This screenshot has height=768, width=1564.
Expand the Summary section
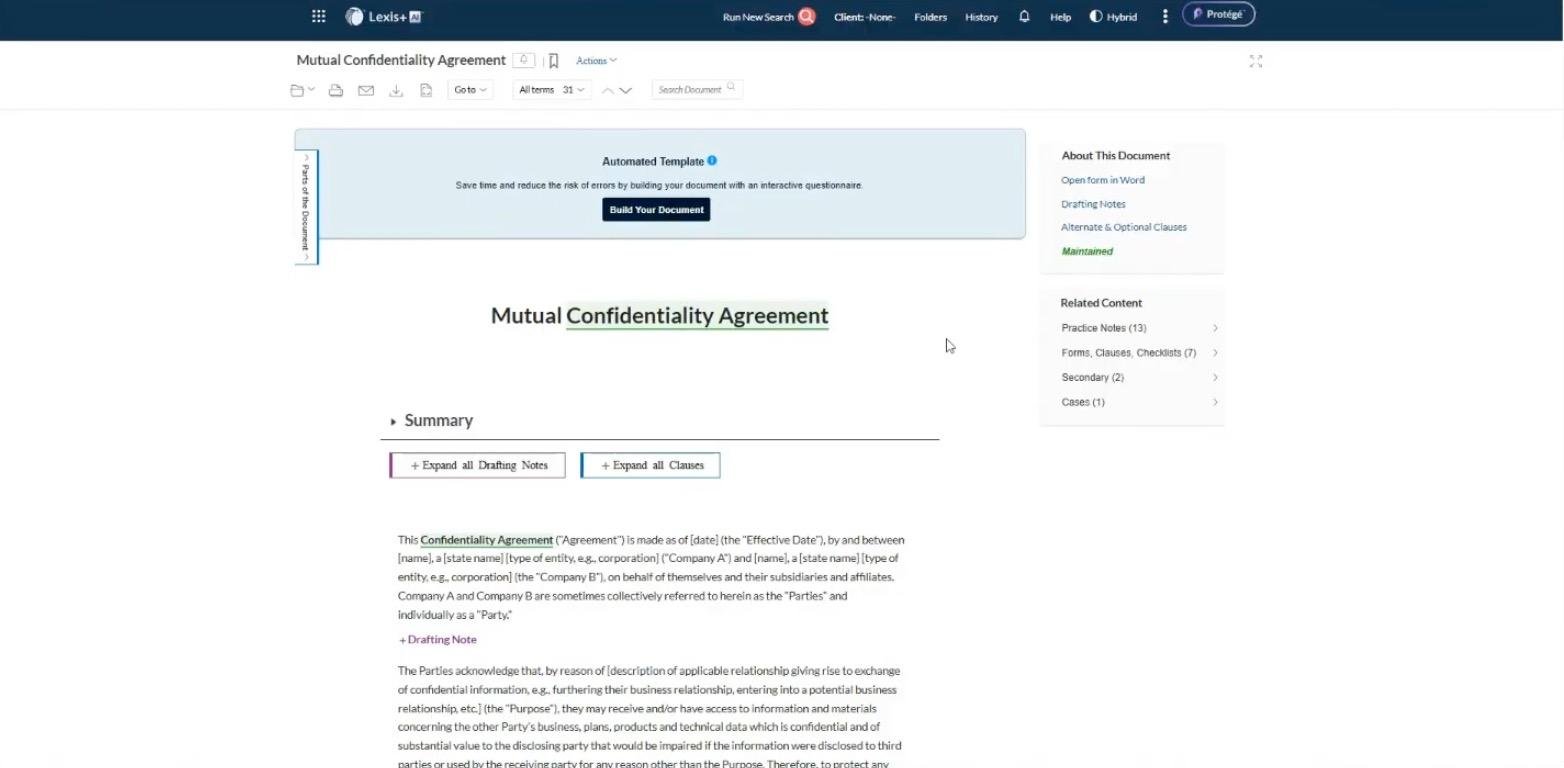click(x=393, y=421)
